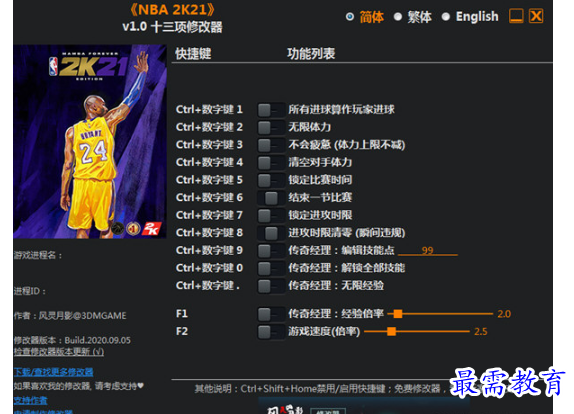
Task: Click the 游戏速度 slider handle
Action: tap(391, 331)
